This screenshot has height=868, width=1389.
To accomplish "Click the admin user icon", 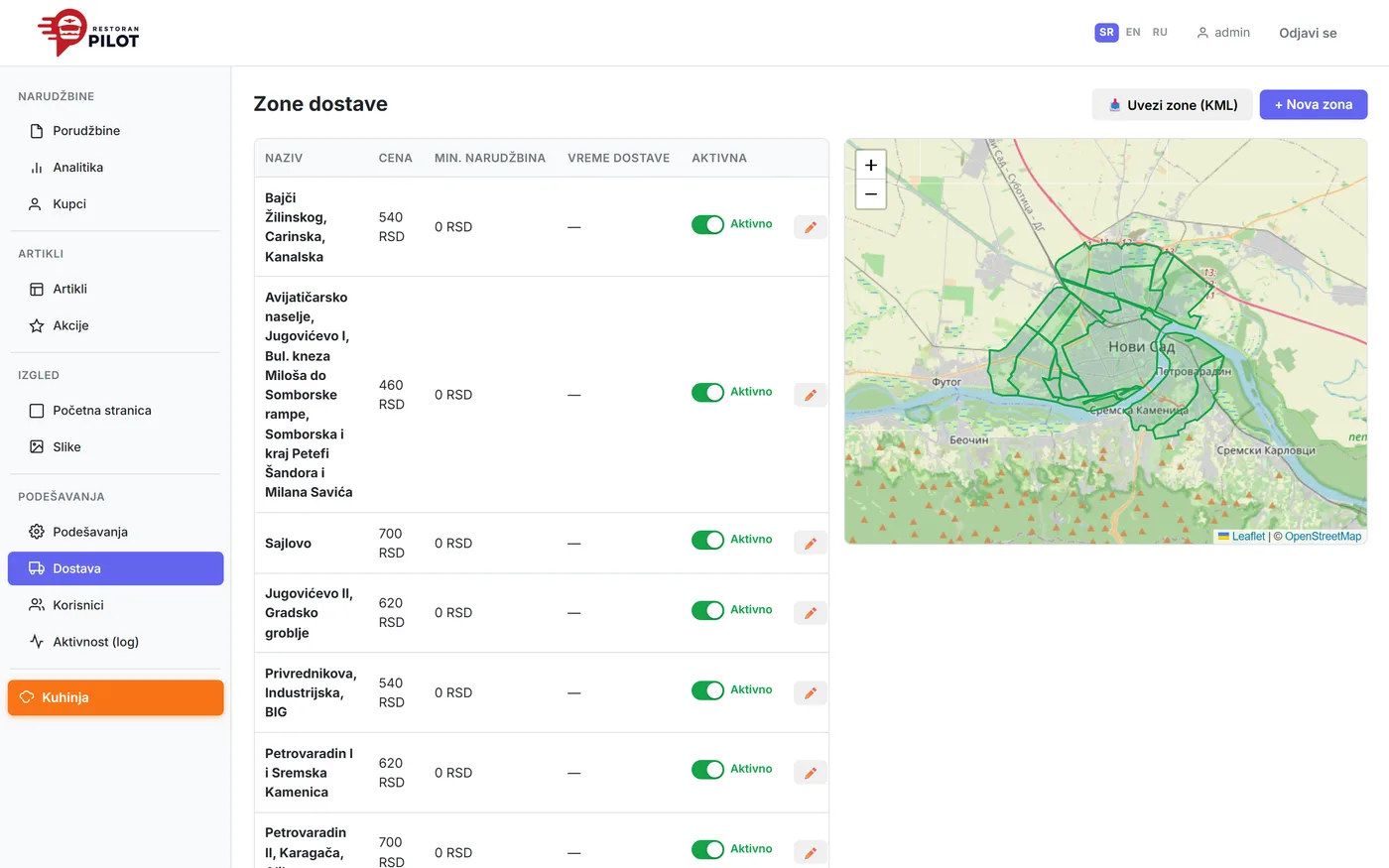I will point(1202,33).
